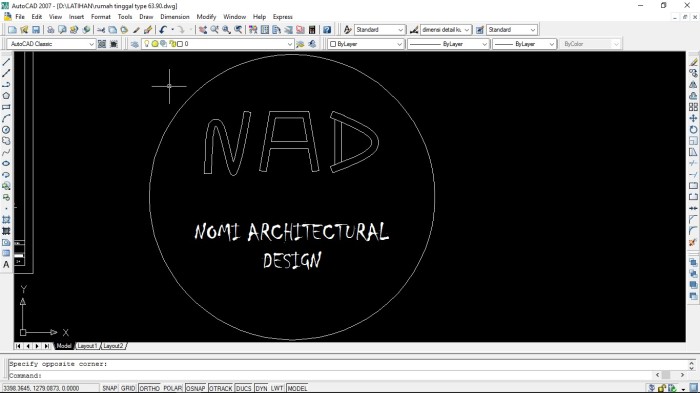This screenshot has width=700, height=393.
Task: Select the Line draw tool
Action: (x=6, y=62)
